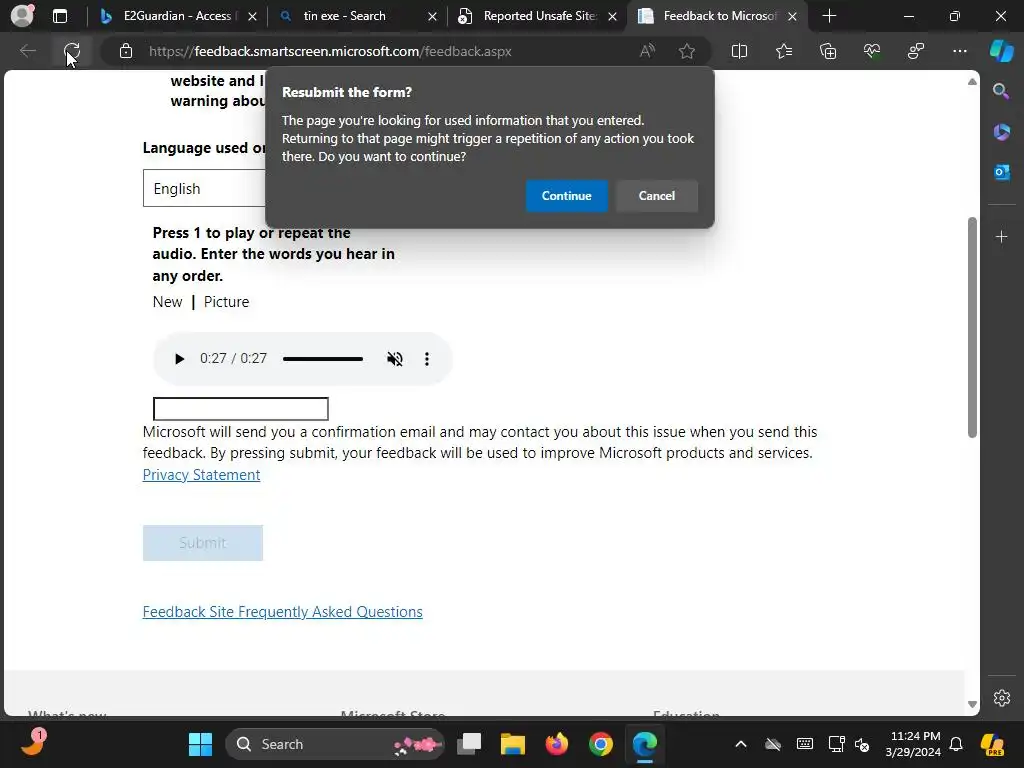Viewport: 1024px width, 768px height.
Task: Click the Submit button
Action: point(202,543)
